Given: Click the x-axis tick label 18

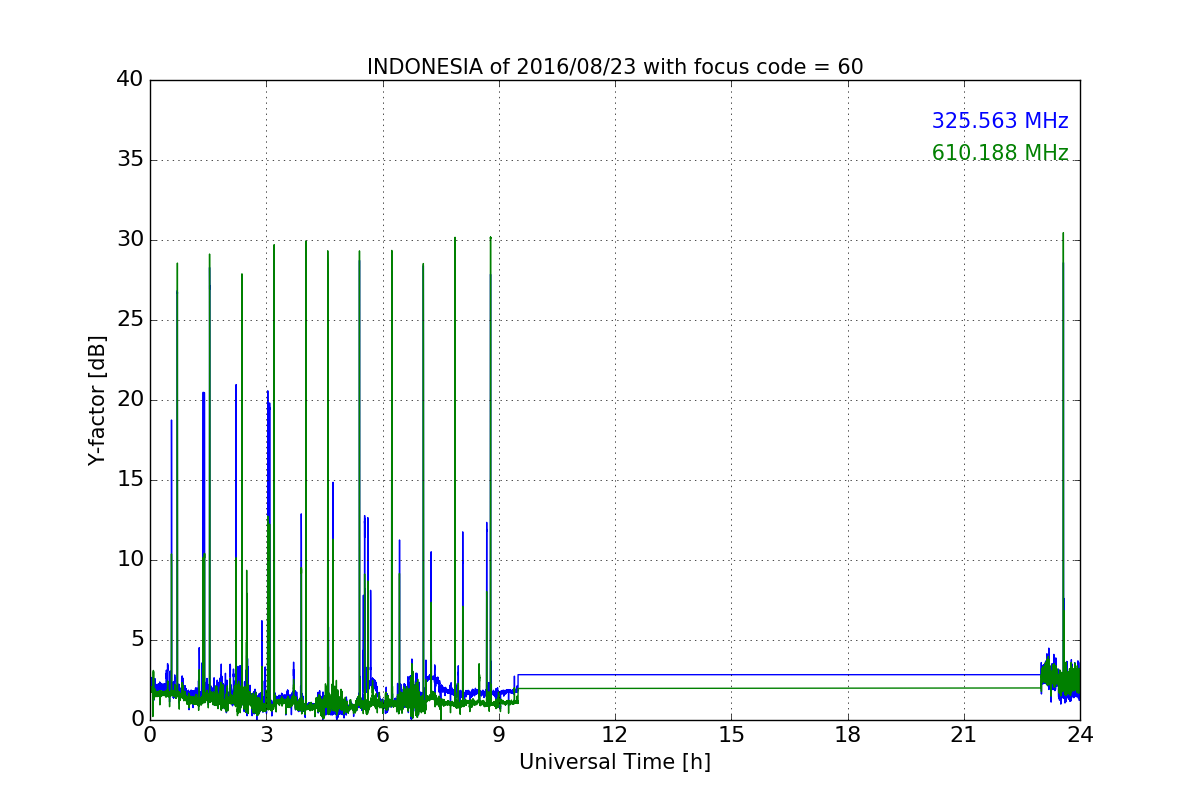Looking at the screenshot, I should click(848, 735).
